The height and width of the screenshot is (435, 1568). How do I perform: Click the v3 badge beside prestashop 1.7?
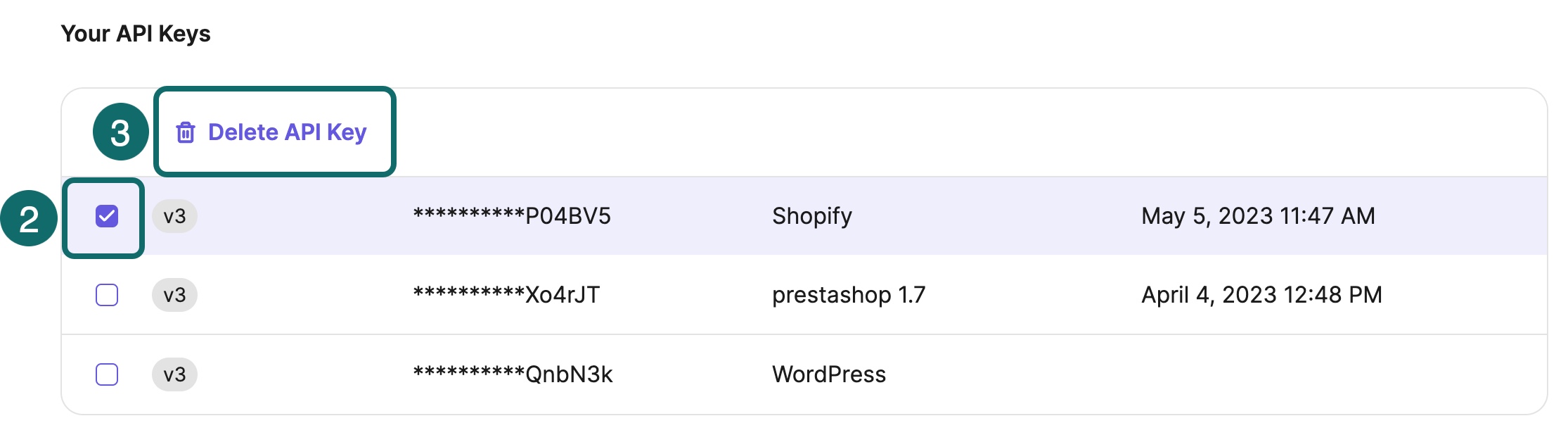[x=174, y=295]
